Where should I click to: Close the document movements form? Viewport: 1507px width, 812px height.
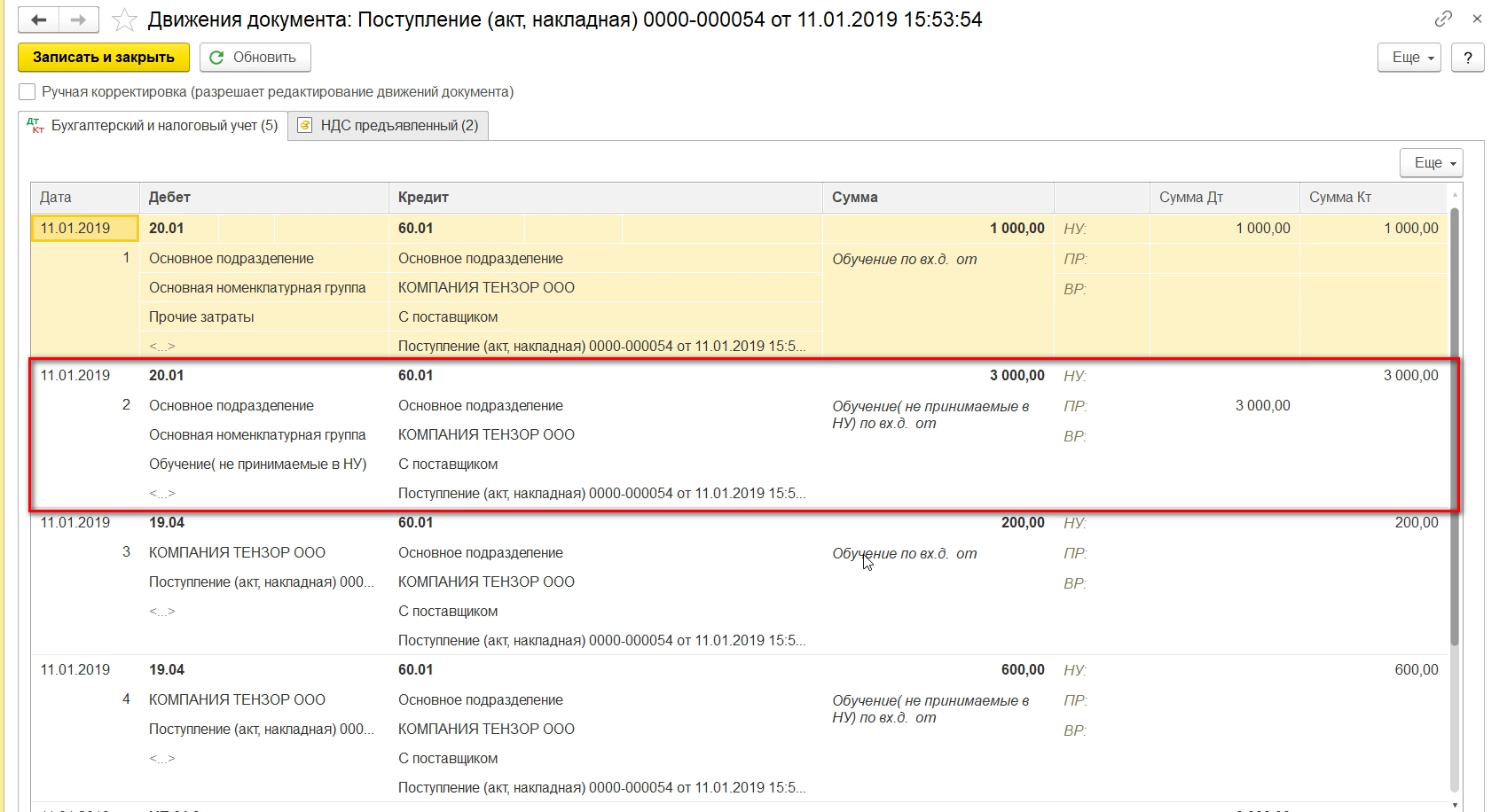click(x=1477, y=19)
